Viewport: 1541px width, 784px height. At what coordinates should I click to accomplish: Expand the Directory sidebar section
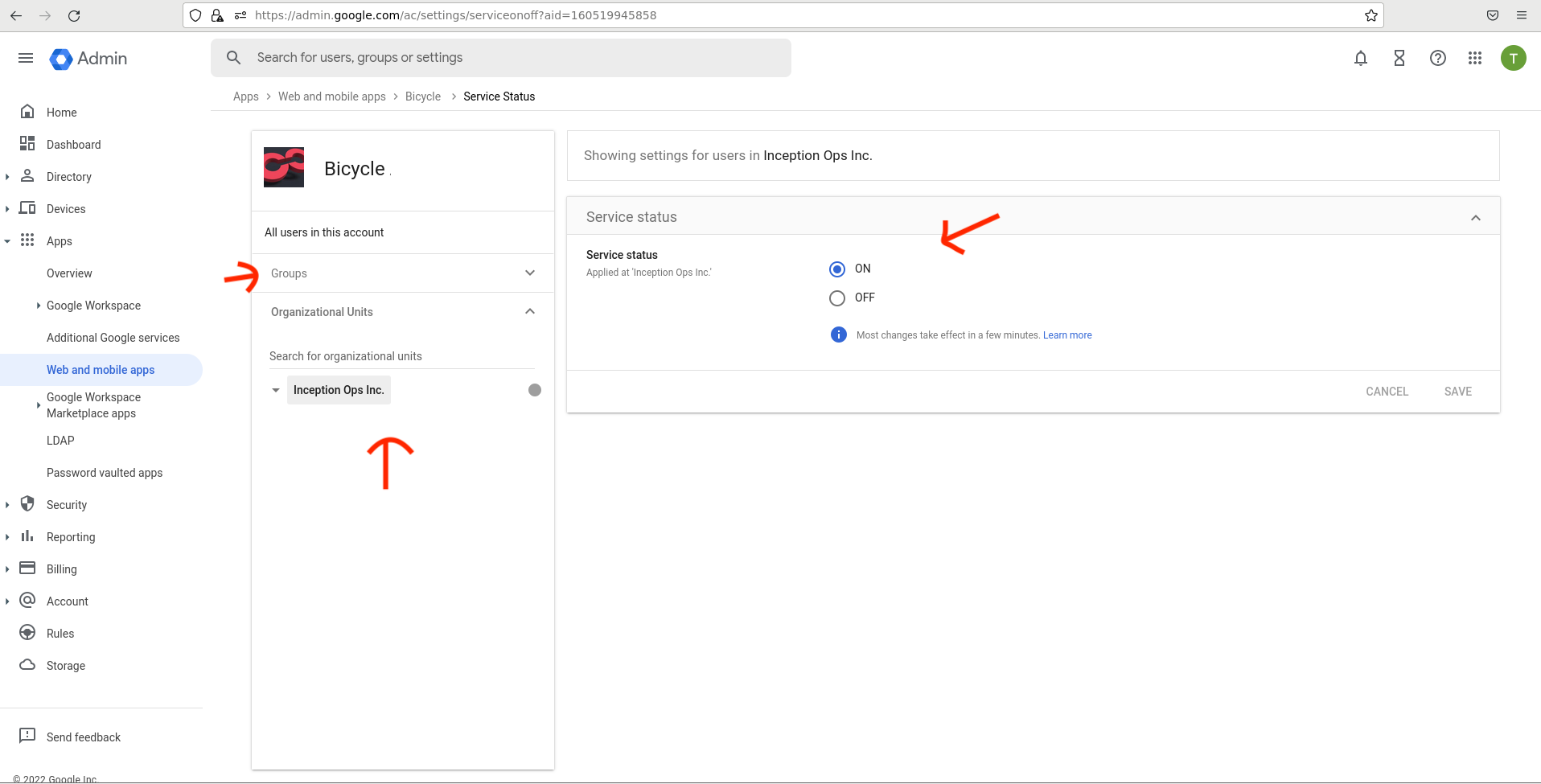7,177
